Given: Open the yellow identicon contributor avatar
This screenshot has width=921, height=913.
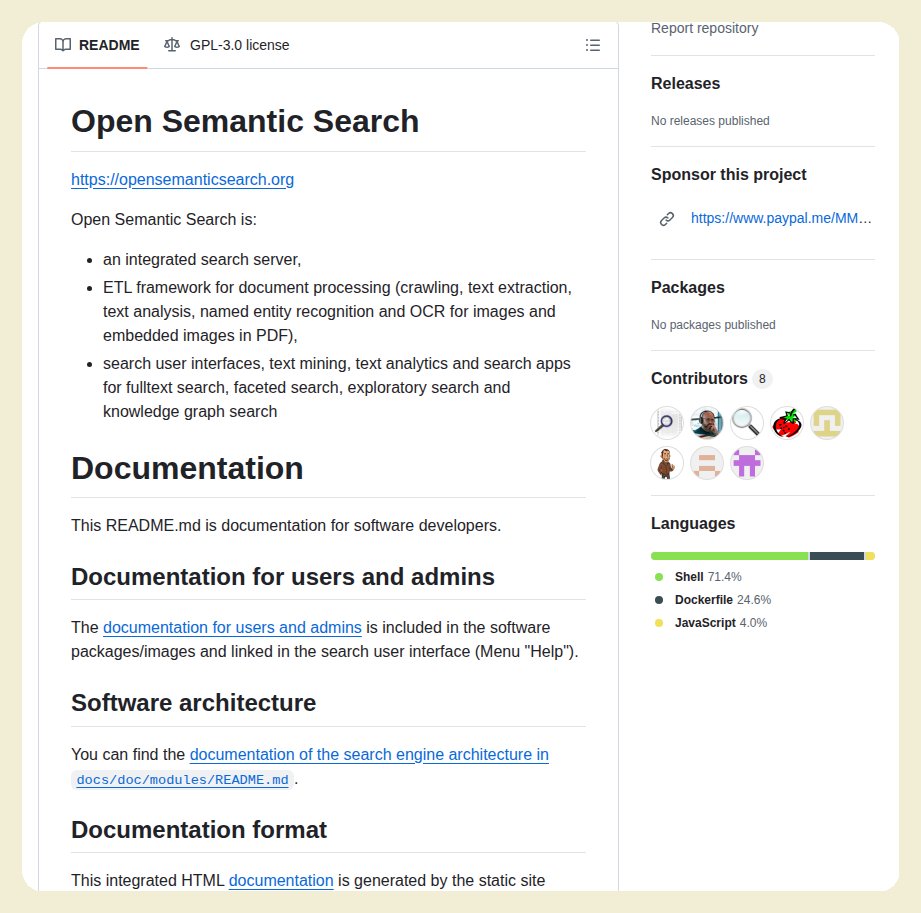Looking at the screenshot, I should (x=826, y=422).
